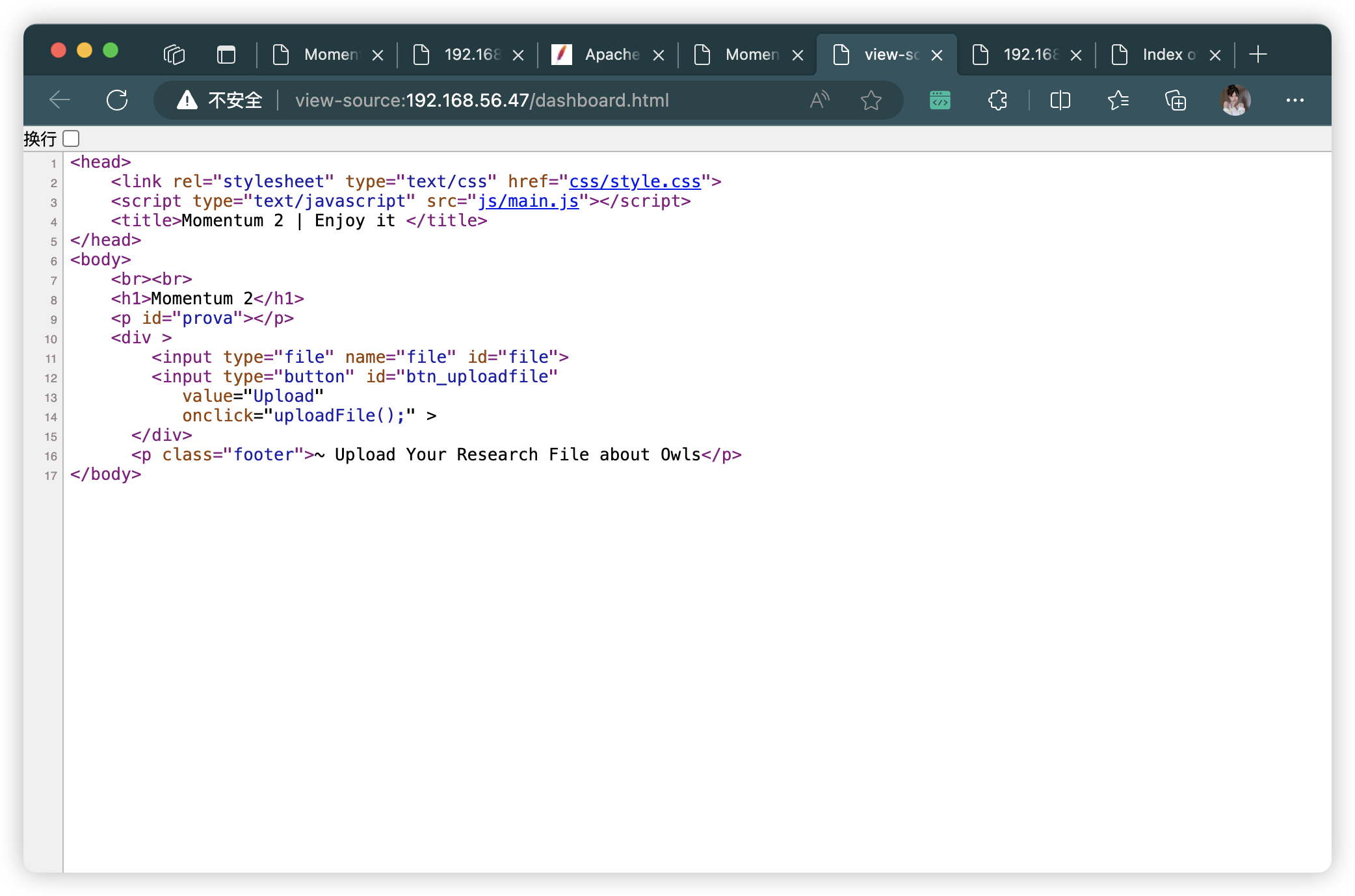The width and height of the screenshot is (1355, 896).
Task: Click the new tab plus button
Action: pyautogui.click(x=1258, y=54)
